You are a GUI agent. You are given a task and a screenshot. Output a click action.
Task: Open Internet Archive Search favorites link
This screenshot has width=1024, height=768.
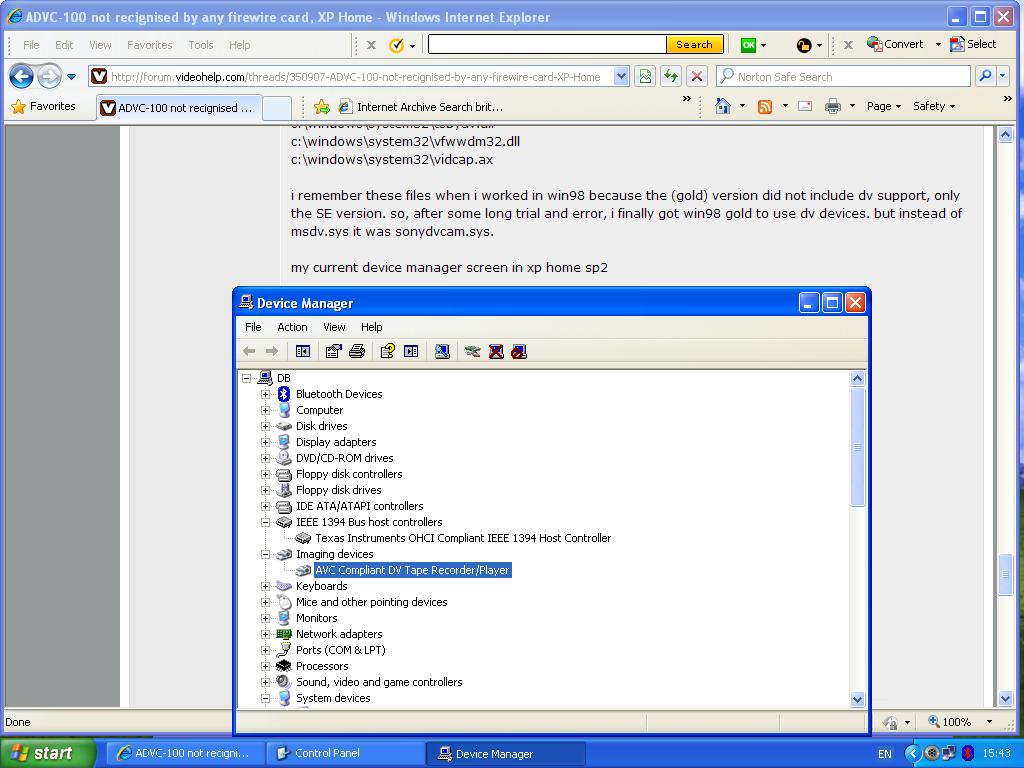[421, 106]
